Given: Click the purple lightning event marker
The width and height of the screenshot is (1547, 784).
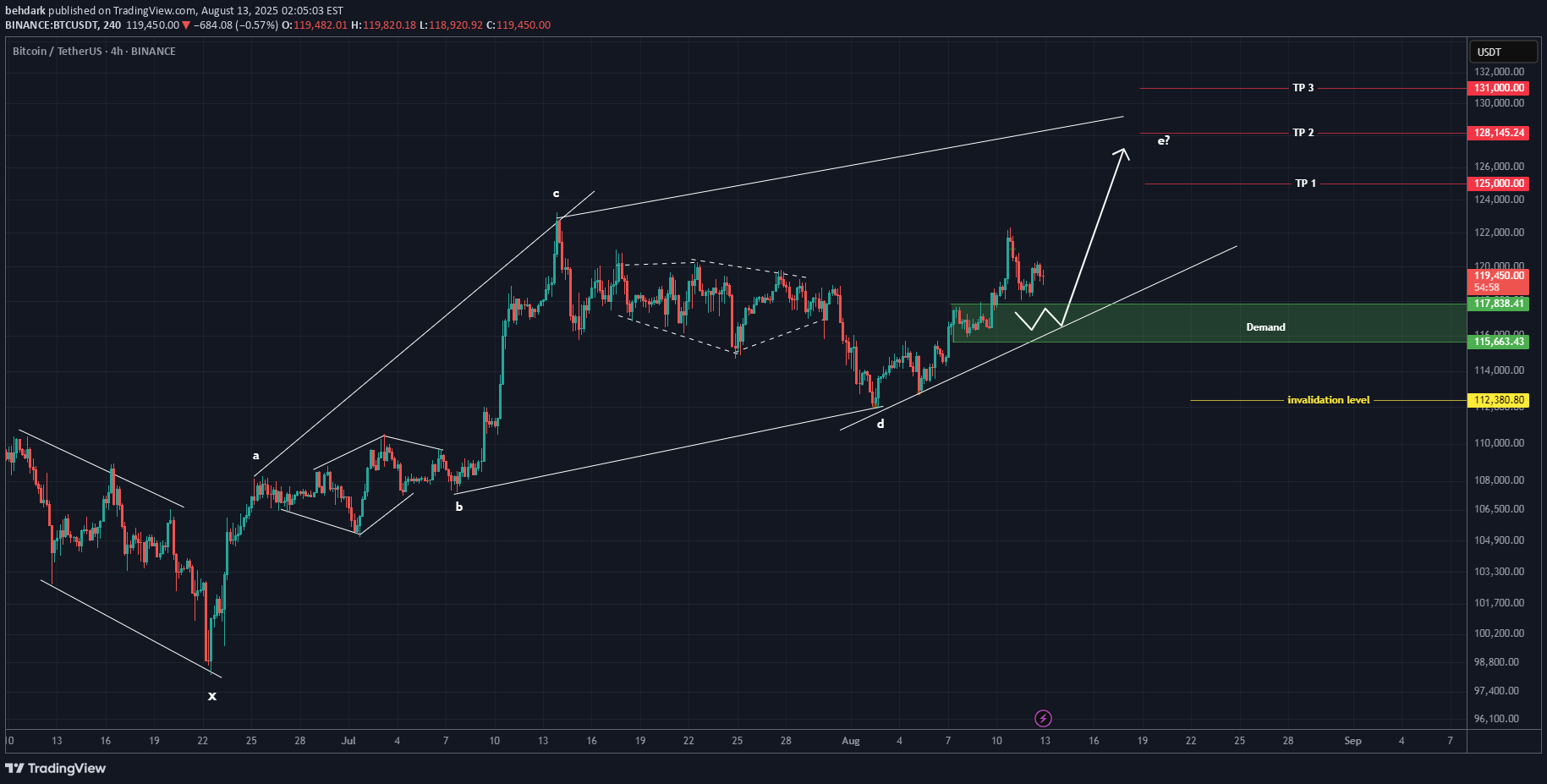Looking at the screenshot, I should click(x=1043, y=719).
